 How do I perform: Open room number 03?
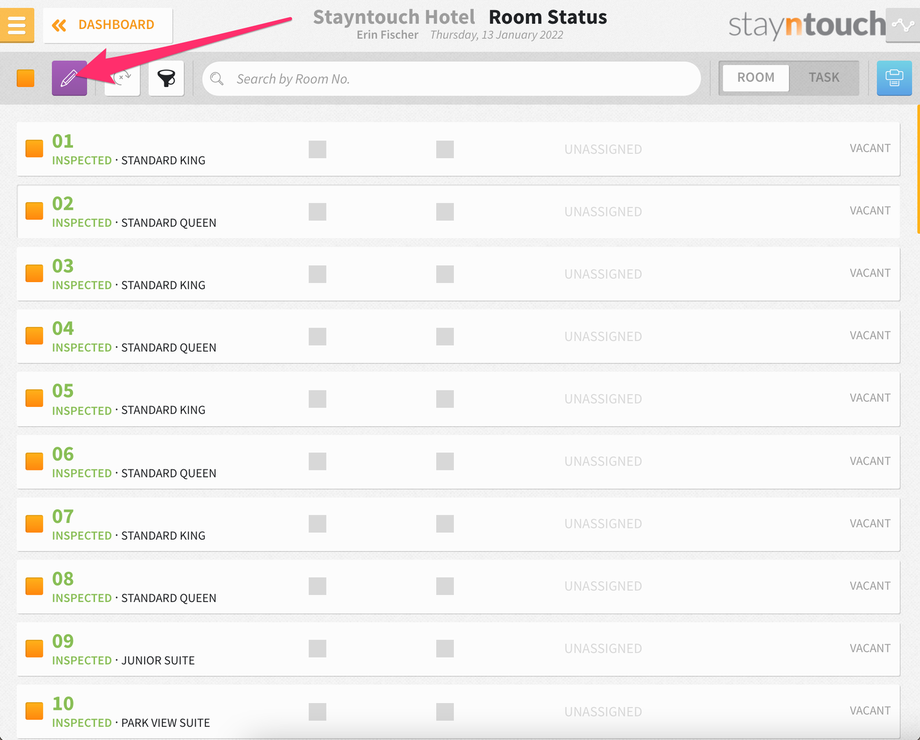63,266
